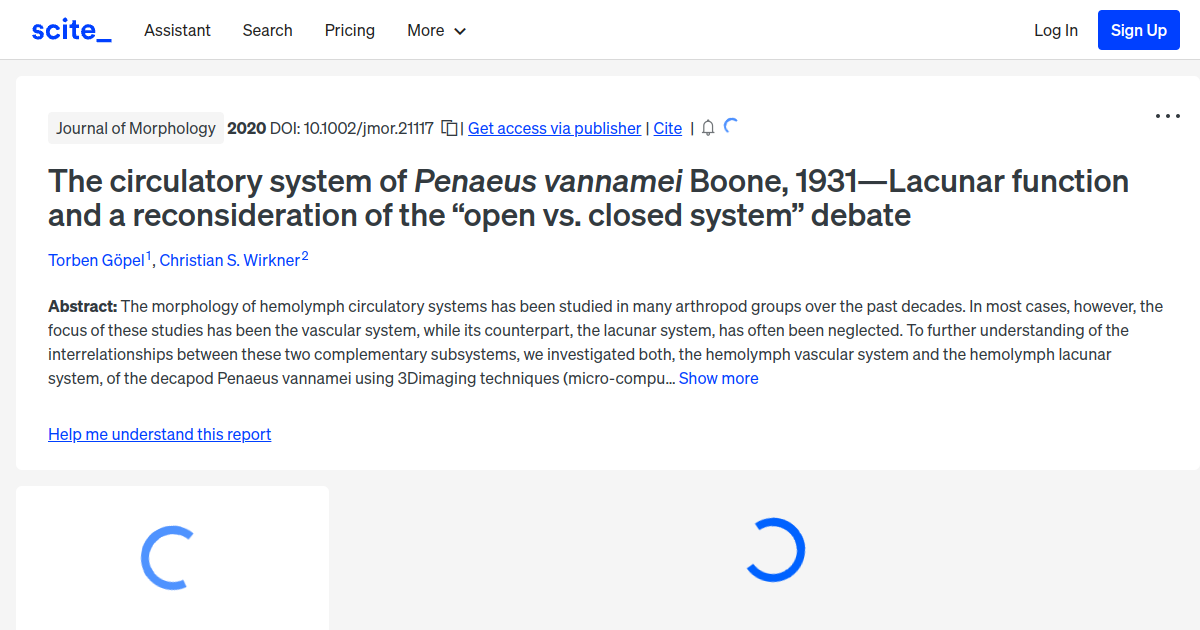
Task: Click the article title heading
Action: click(x=588, y=198)
